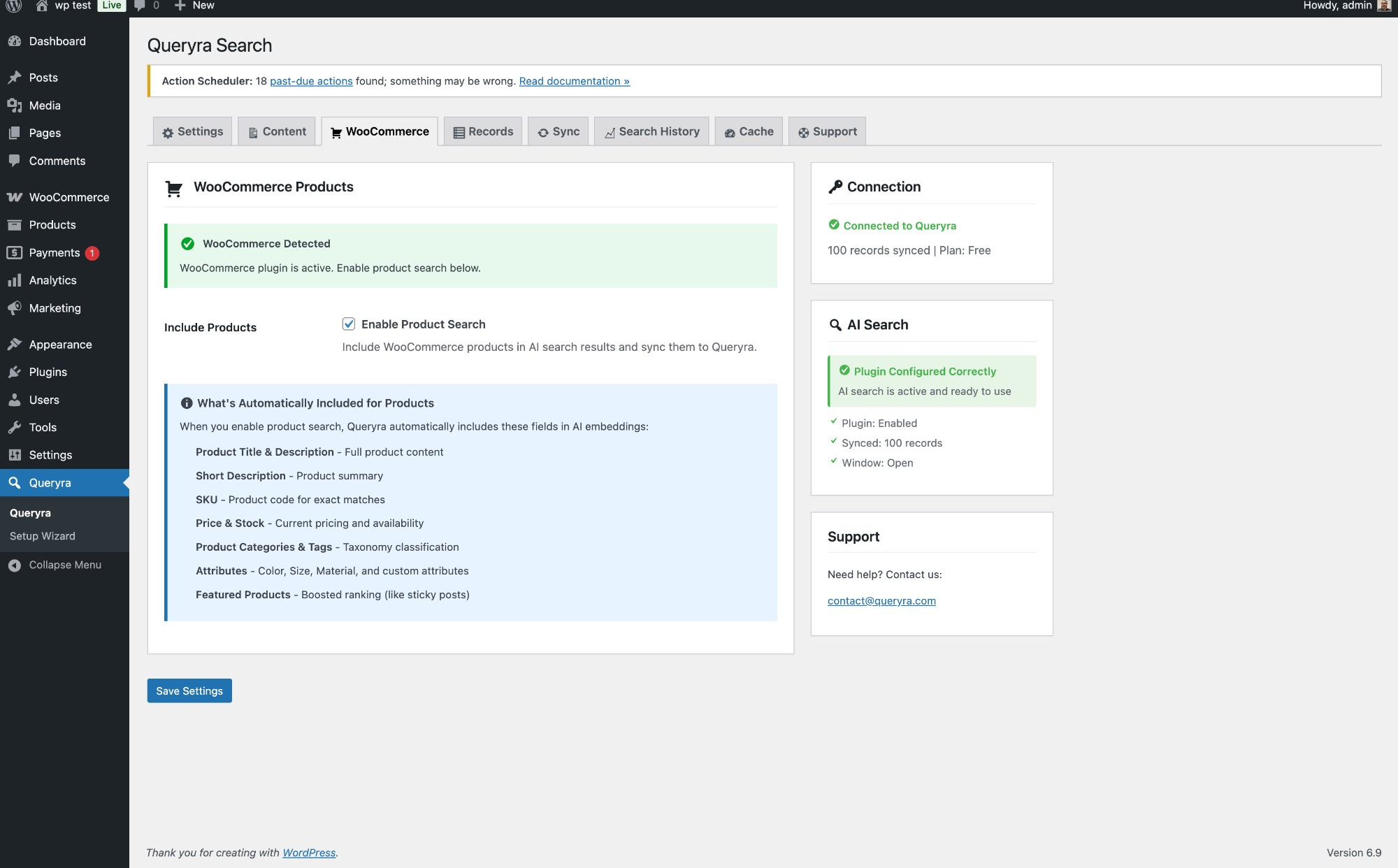Switch to the Records tab

[482, 131]
